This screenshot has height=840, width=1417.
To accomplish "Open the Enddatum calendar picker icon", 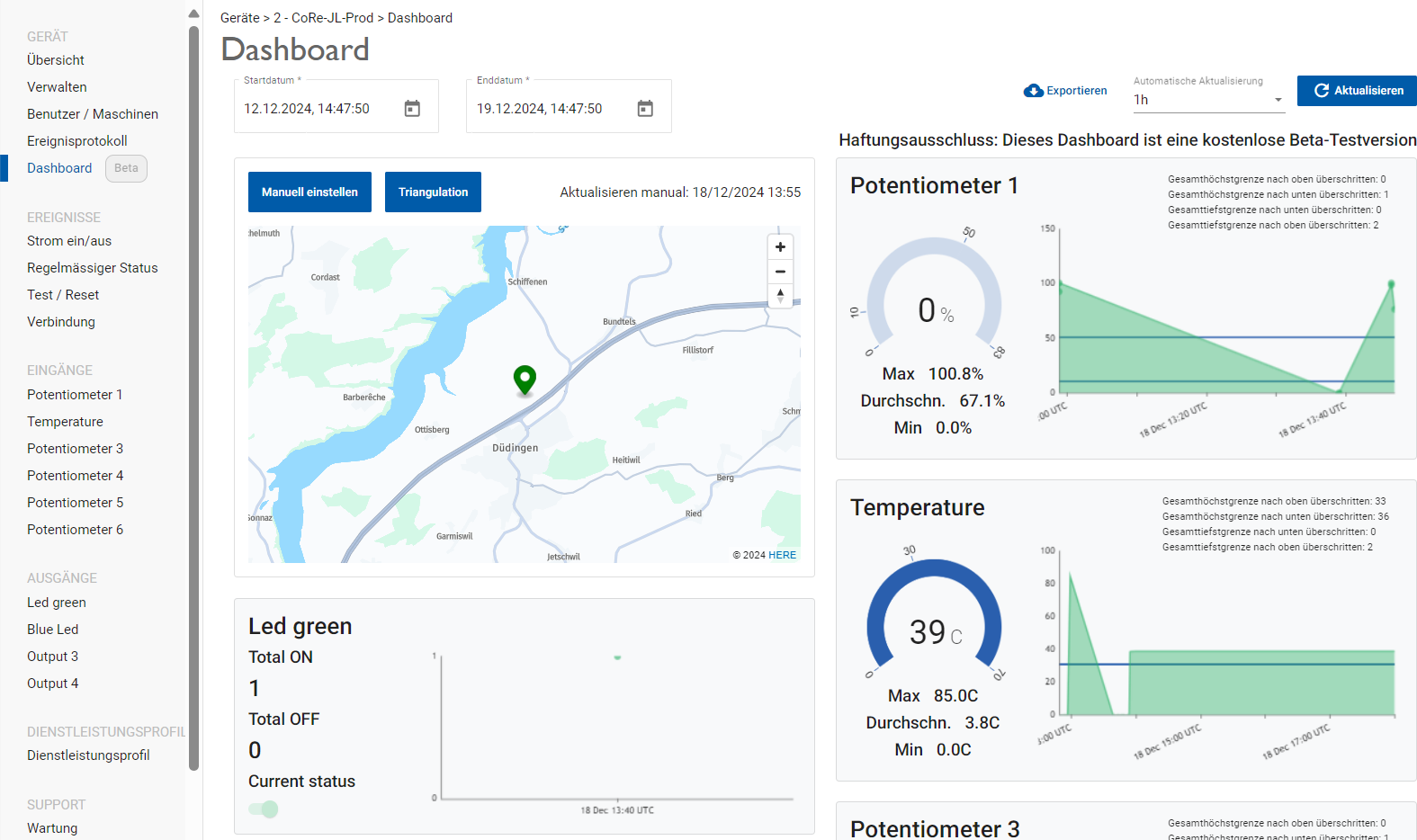I will 645,109.
